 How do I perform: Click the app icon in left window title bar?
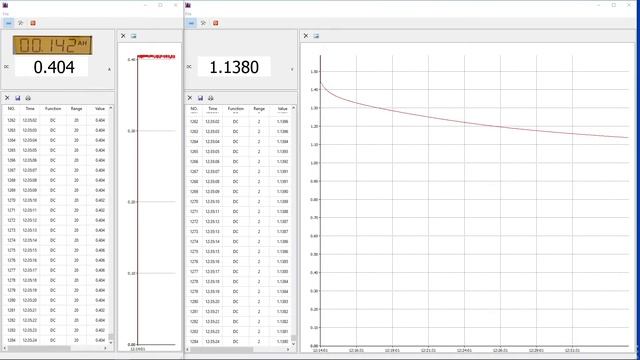pos(5,5)
